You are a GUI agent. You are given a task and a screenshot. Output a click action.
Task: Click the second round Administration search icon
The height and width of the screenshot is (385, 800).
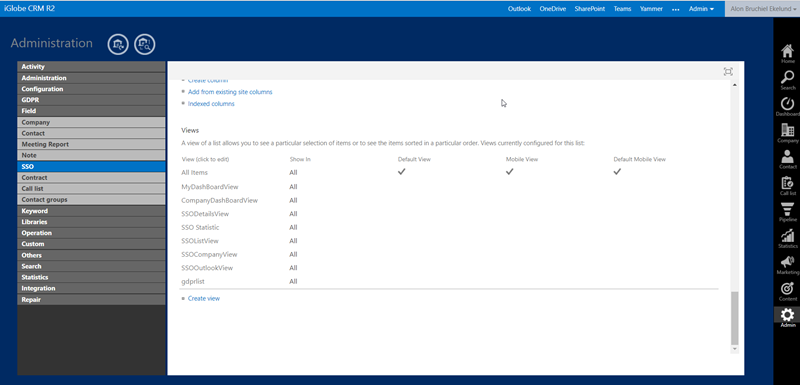[x=144, y=44]
